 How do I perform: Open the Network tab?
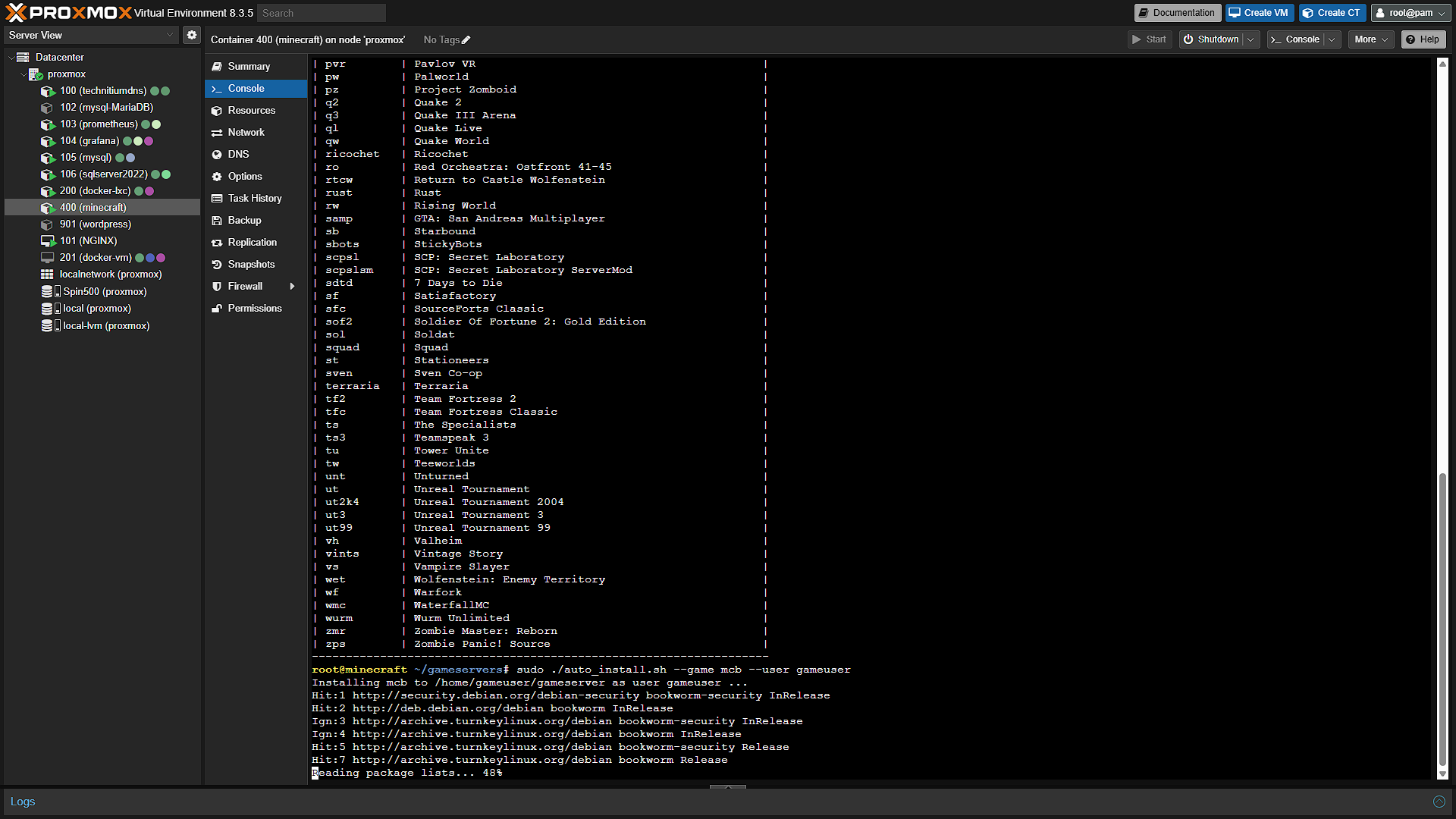[x=256, y=133]
